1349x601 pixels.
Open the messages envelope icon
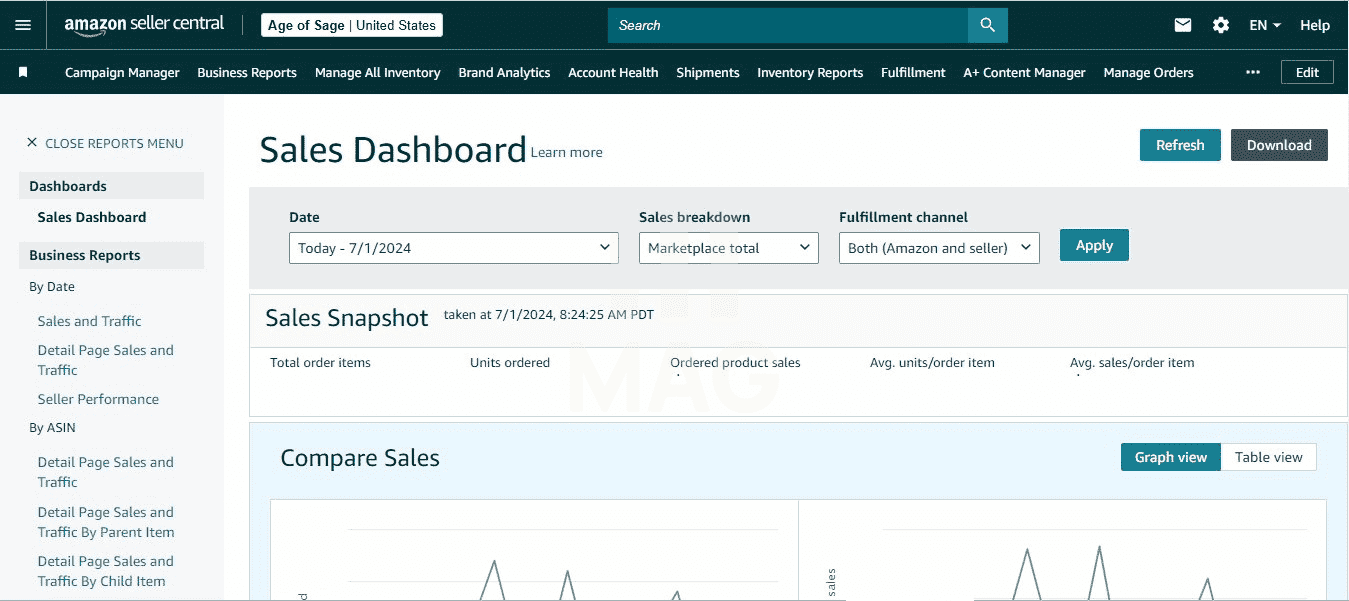click(x=1183, y=25)
